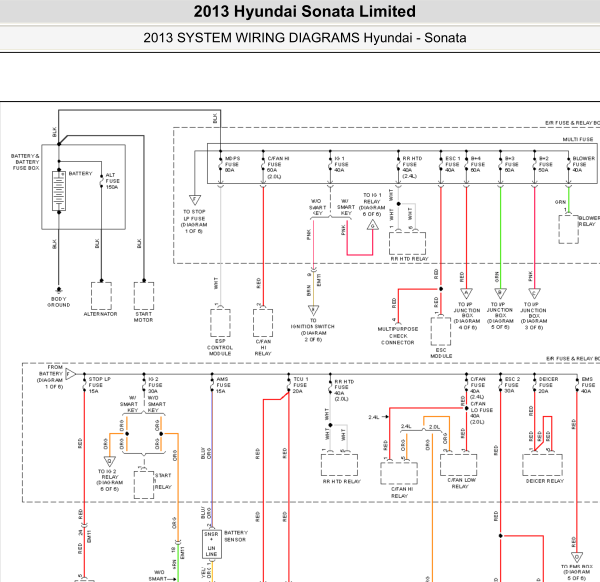Click the 'C/FAN HI FUSE 60A' label
600x582 pixels.
278,167
